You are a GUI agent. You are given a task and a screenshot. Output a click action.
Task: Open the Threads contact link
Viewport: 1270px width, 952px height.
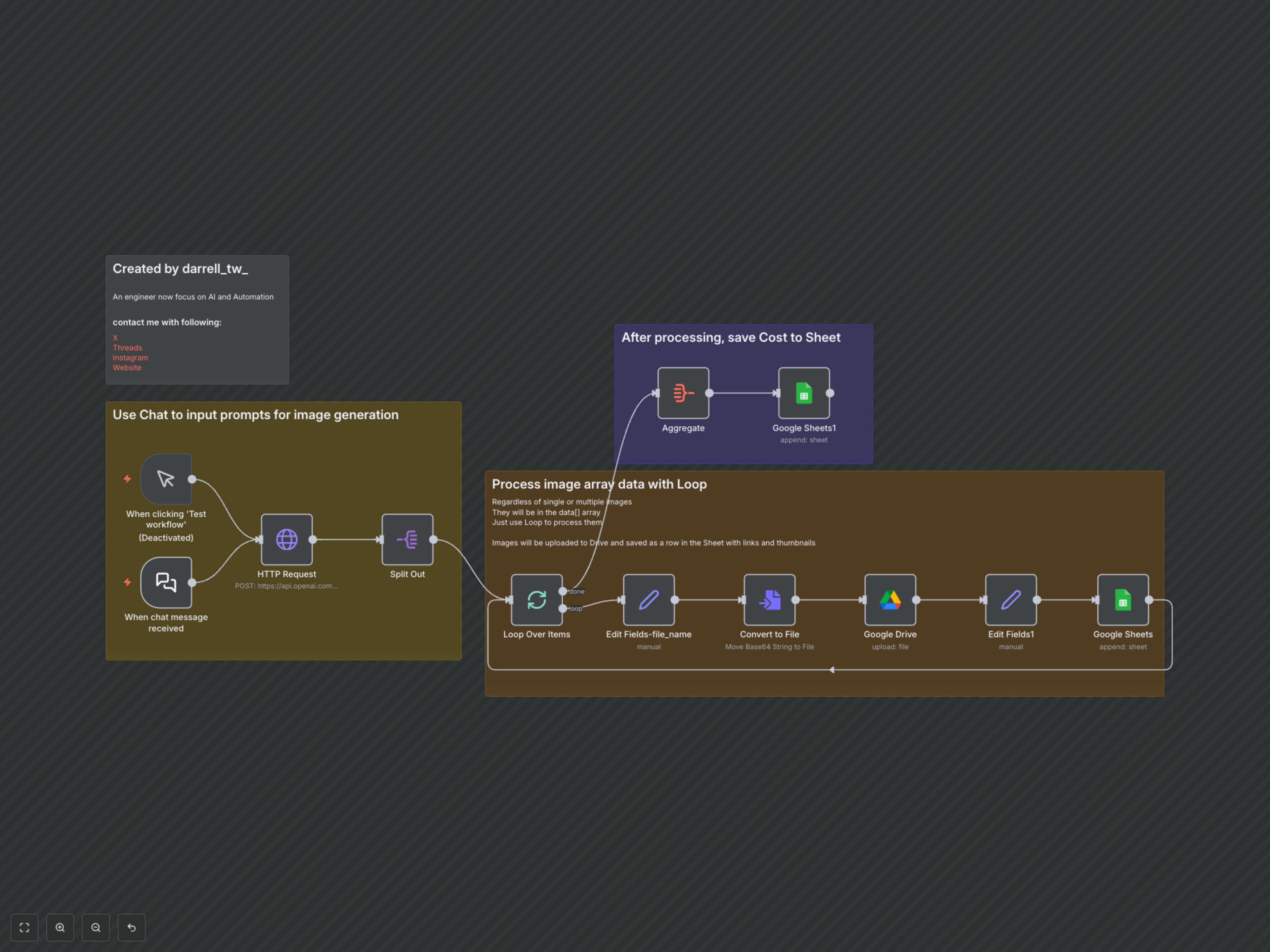click(x=127, y=348)
